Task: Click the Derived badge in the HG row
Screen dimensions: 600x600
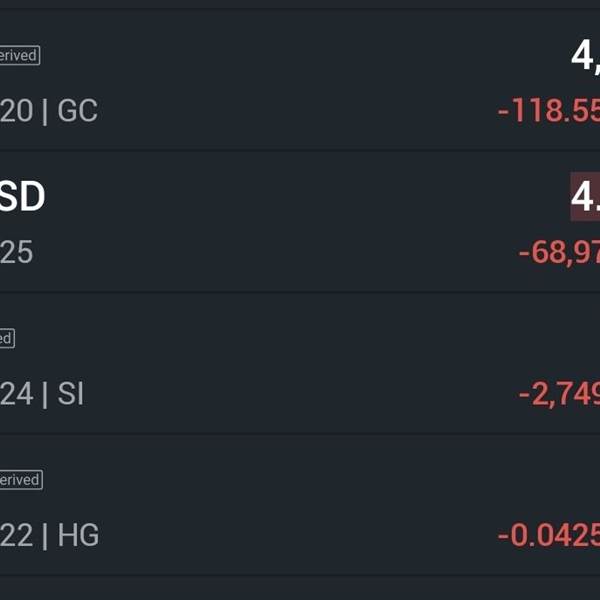Action: point(20,480)
